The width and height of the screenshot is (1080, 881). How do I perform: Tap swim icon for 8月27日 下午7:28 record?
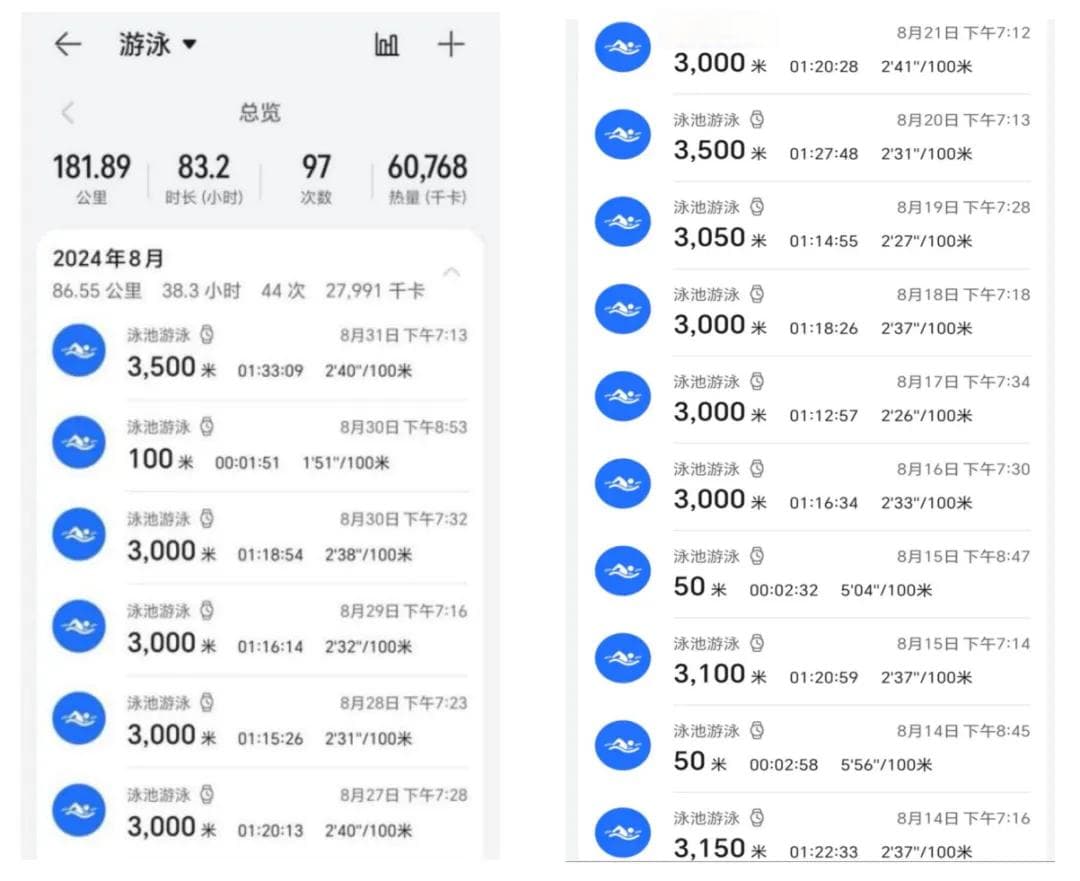click(79, 810)
